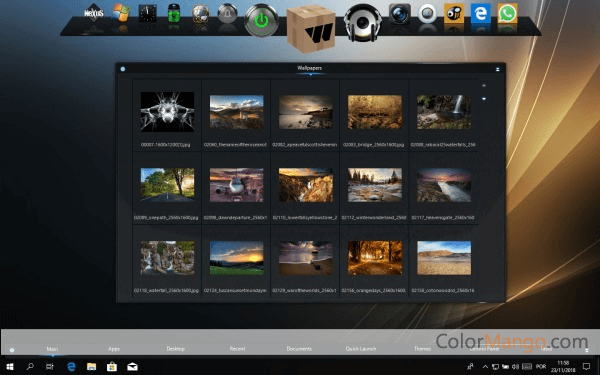Click the down arrow in Wallpapers panel

point(484,99)
